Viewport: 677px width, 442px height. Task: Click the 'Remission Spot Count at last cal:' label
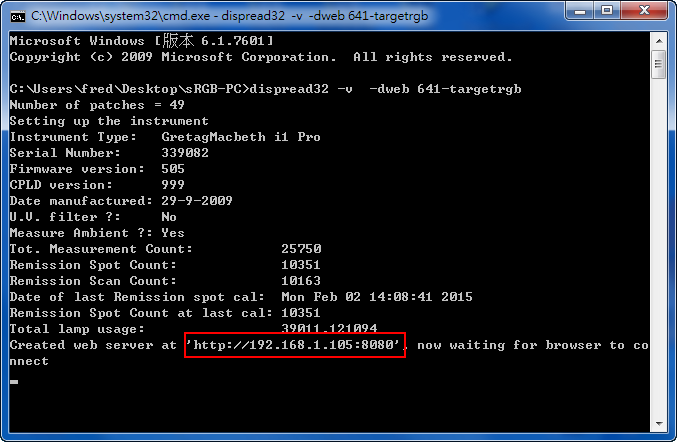[x=141, y=313]
